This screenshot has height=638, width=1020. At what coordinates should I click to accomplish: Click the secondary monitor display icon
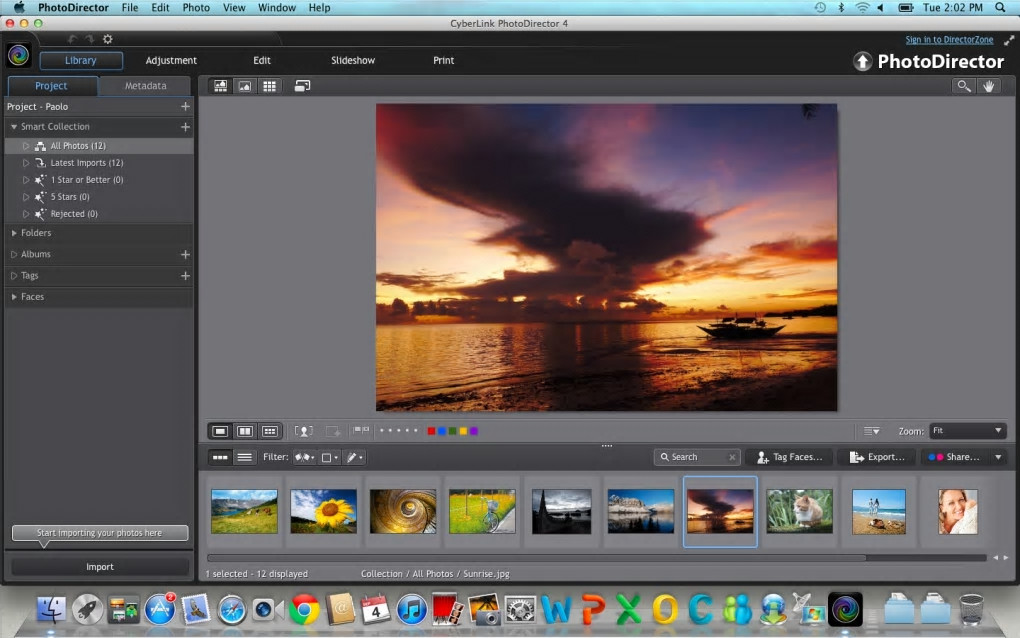[x=302, y=86]
